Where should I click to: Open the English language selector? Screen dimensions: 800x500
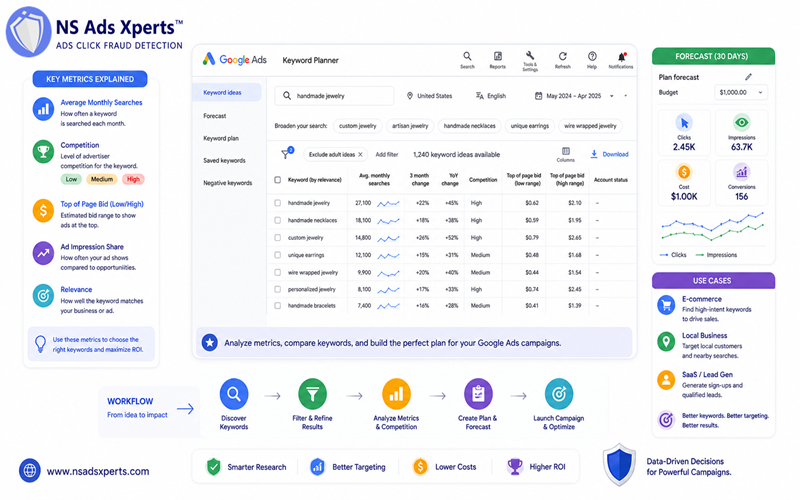click(491, 96)
